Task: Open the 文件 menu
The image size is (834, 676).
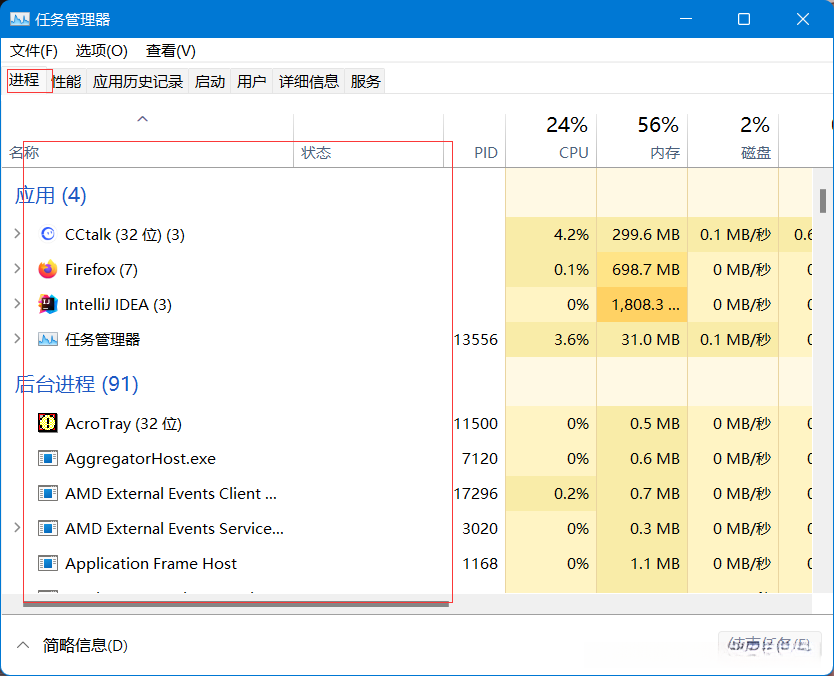Action: coord(34,50)
